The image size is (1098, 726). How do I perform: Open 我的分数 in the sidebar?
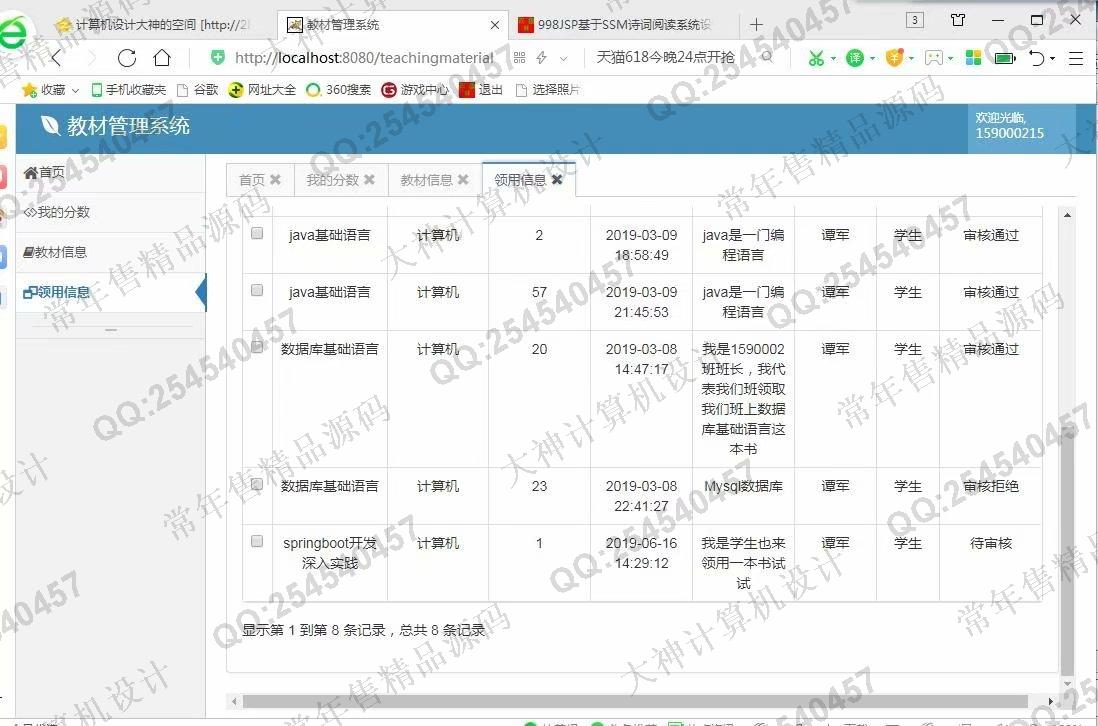[x=111, y=212]
